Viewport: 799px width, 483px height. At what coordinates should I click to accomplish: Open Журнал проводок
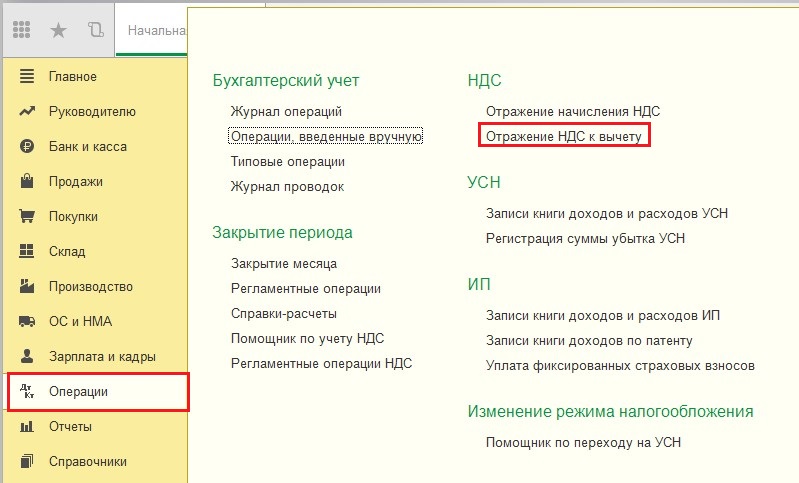click(287, 186)
